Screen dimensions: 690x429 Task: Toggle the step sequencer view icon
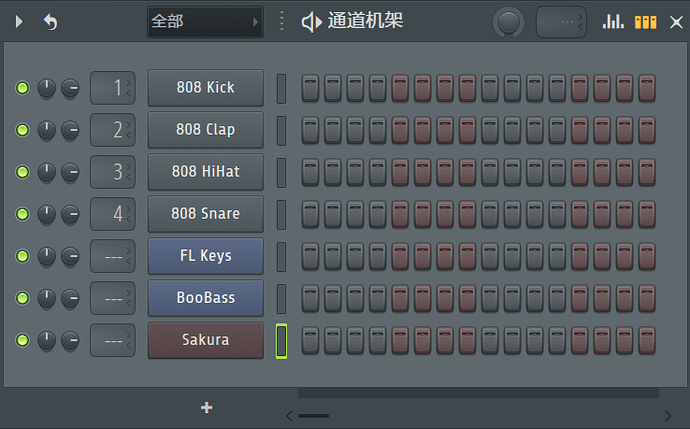tap(646, 22)
